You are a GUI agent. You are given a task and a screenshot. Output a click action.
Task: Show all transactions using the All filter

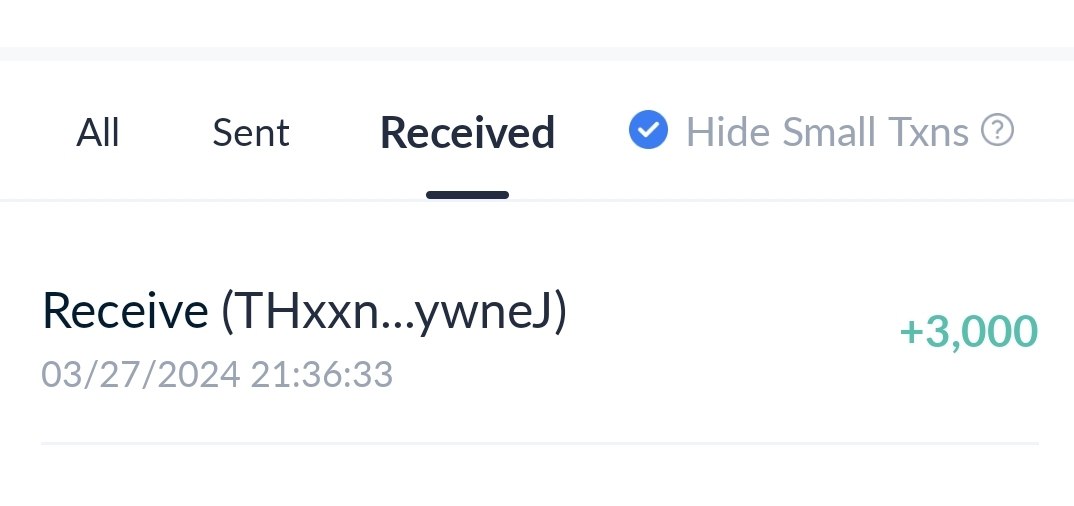point(97,132)
